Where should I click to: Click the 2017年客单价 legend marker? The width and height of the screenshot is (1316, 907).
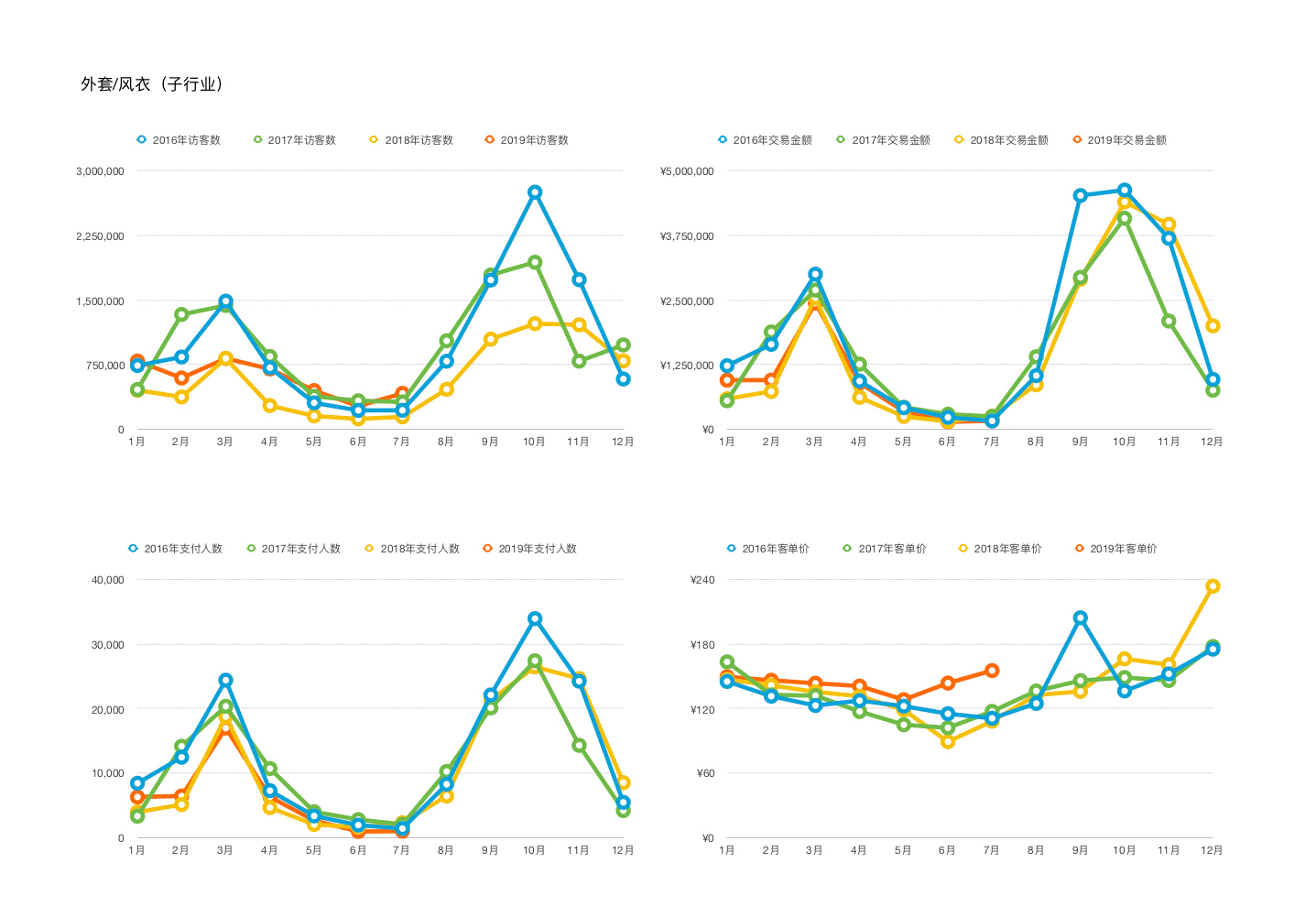click(x=847, y=549)
